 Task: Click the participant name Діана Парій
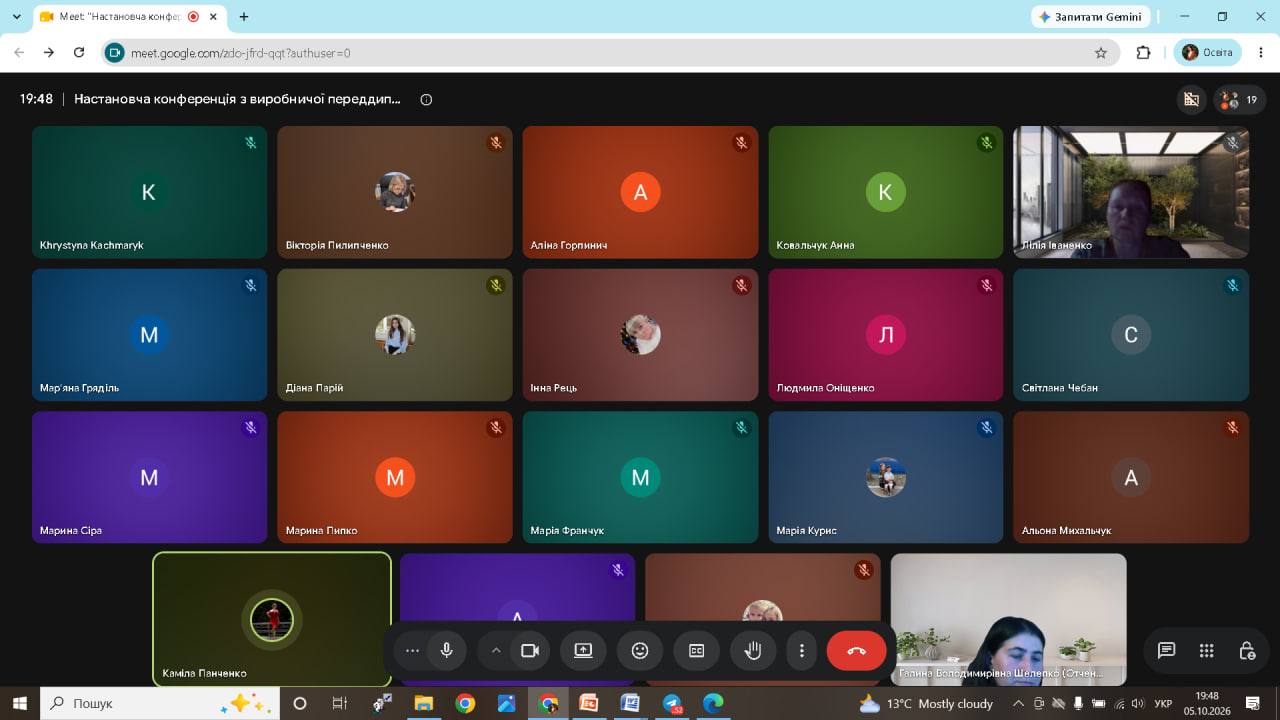(314, 388)
